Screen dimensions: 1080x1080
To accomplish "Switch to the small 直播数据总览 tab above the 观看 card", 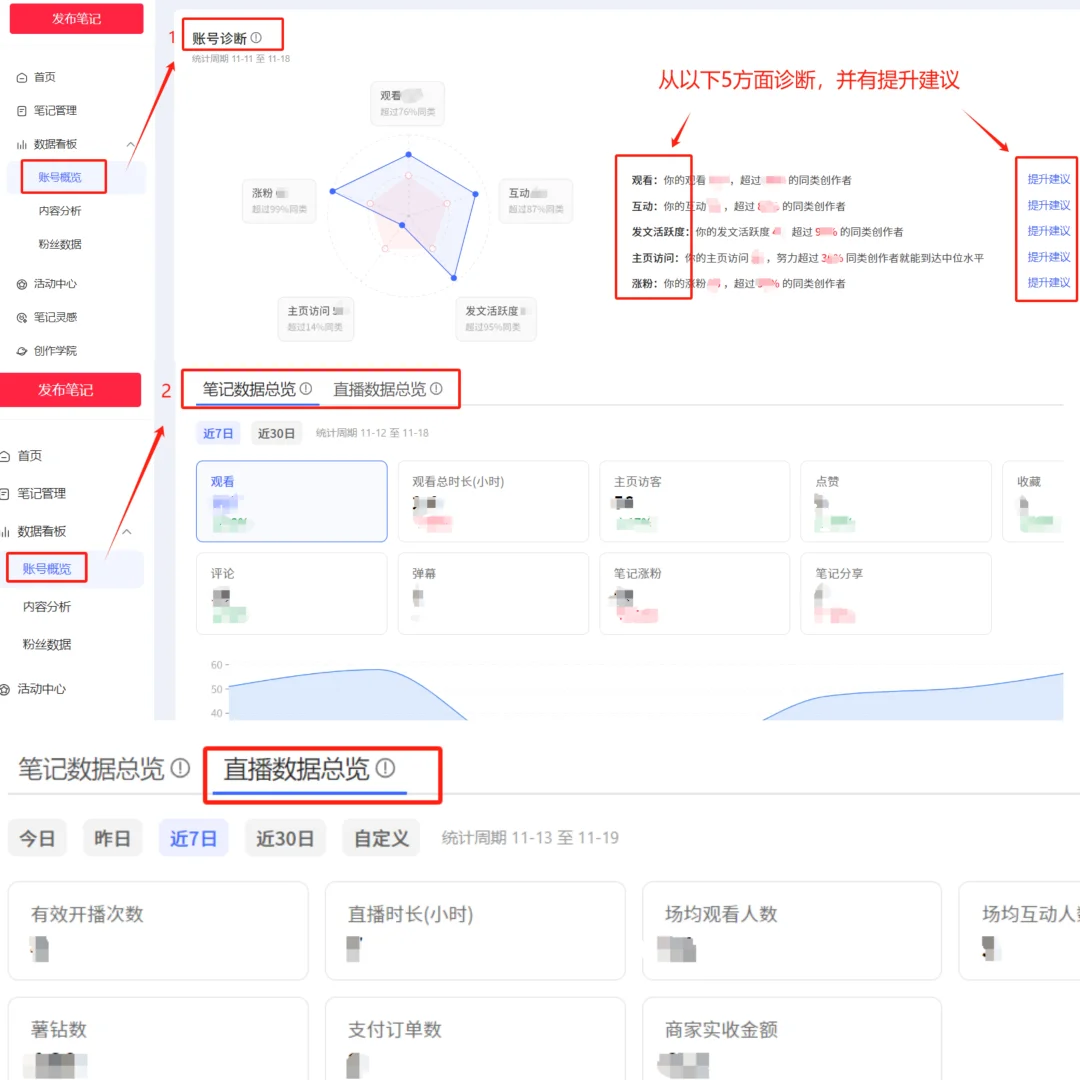I will coord(380,389).
